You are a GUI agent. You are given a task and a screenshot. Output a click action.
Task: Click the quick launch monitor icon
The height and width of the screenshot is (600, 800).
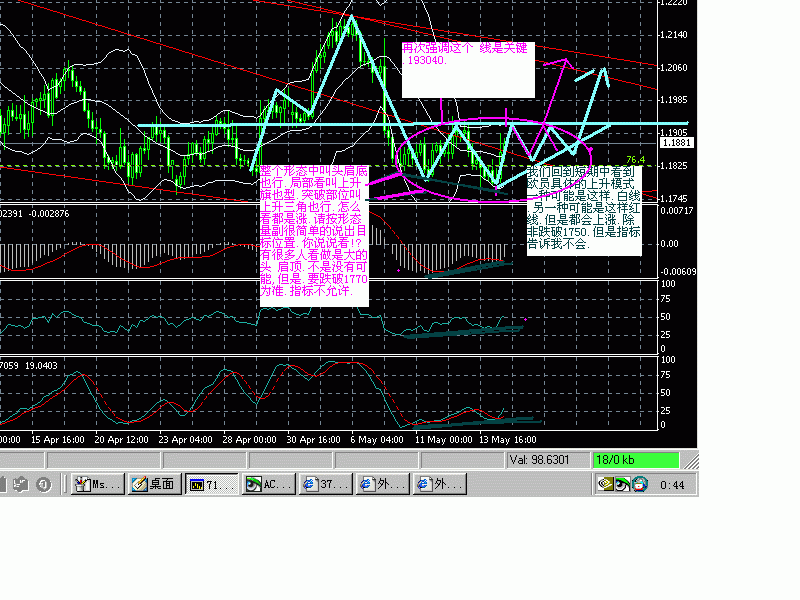tap(21, 484)
